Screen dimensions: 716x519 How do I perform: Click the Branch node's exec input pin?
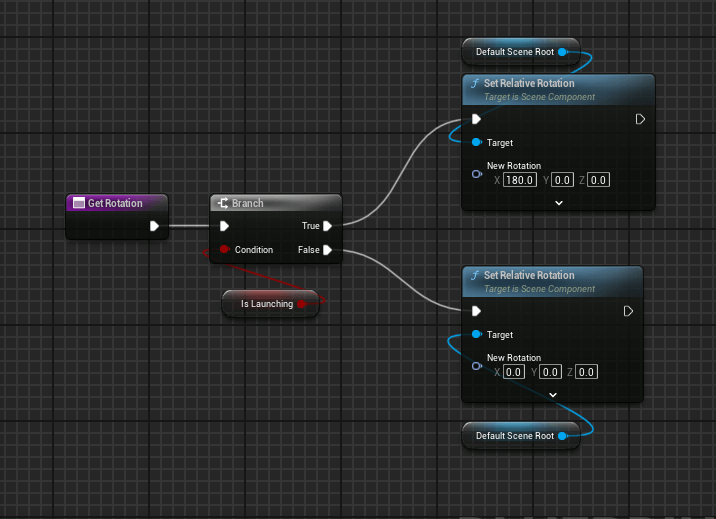[x=224, y=226]
